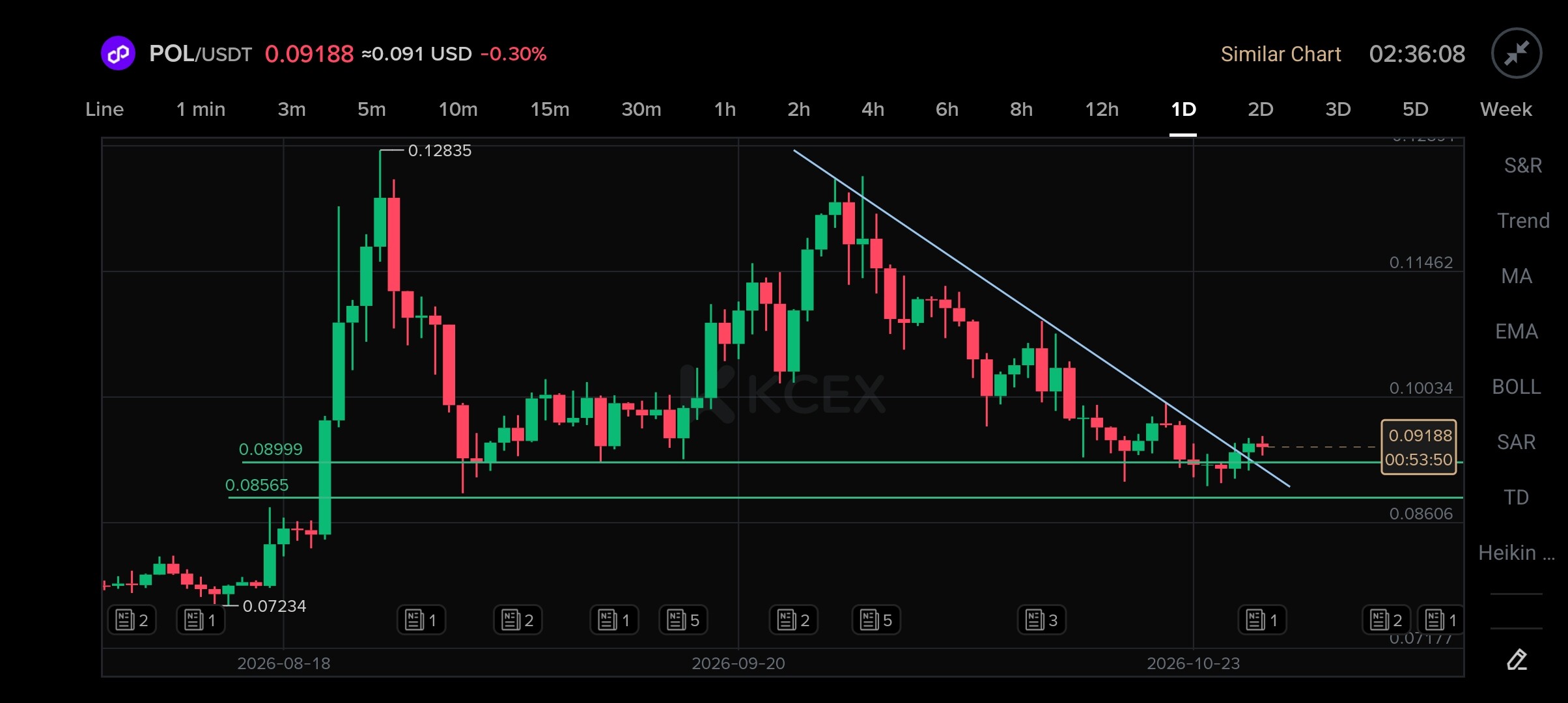
Task: Toggle the EMA indicator
Action: tap(1517, 331)
